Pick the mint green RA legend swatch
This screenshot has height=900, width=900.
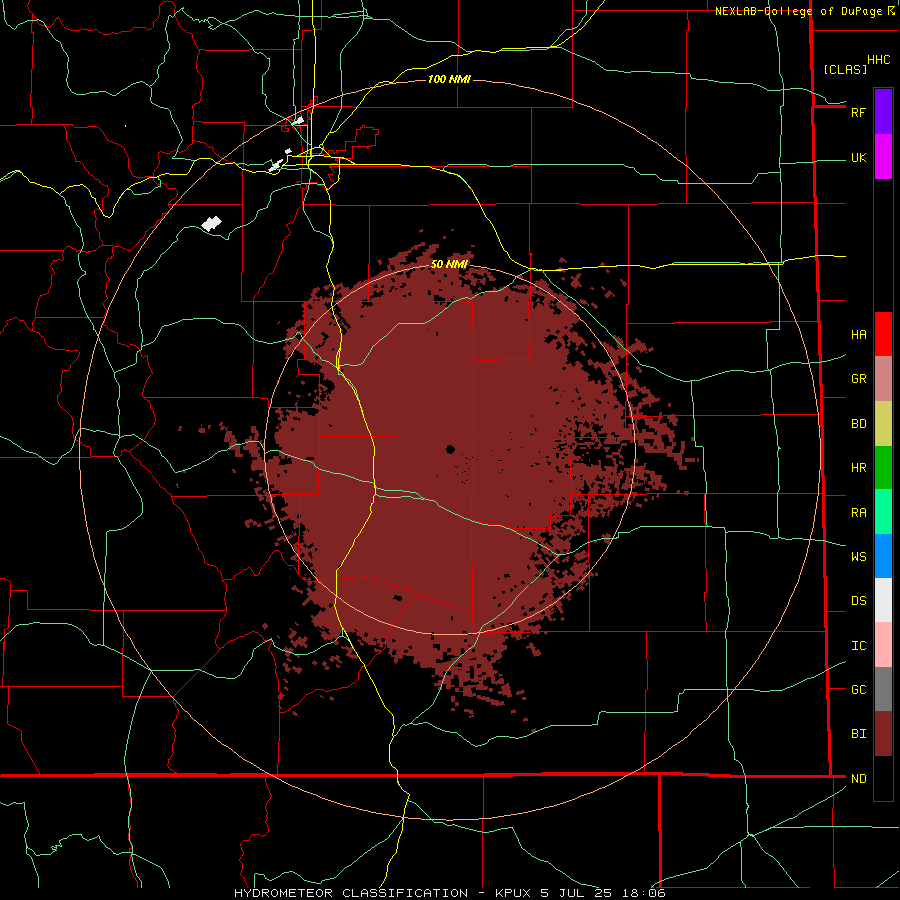pyautogui.click(x=883, y=512)
